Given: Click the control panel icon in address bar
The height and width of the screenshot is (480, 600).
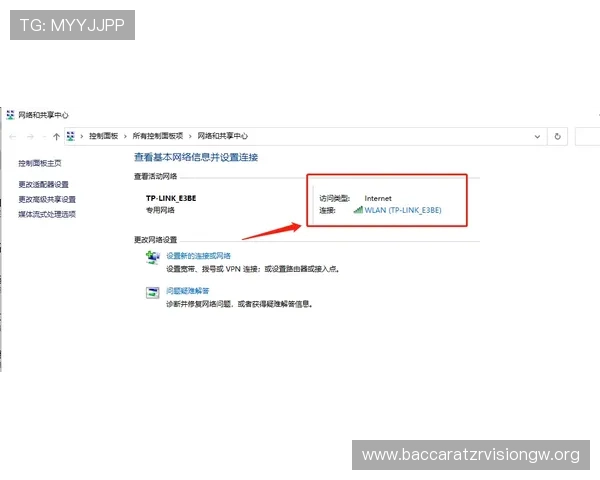Looking at the screenshot, I should [71, 136].
